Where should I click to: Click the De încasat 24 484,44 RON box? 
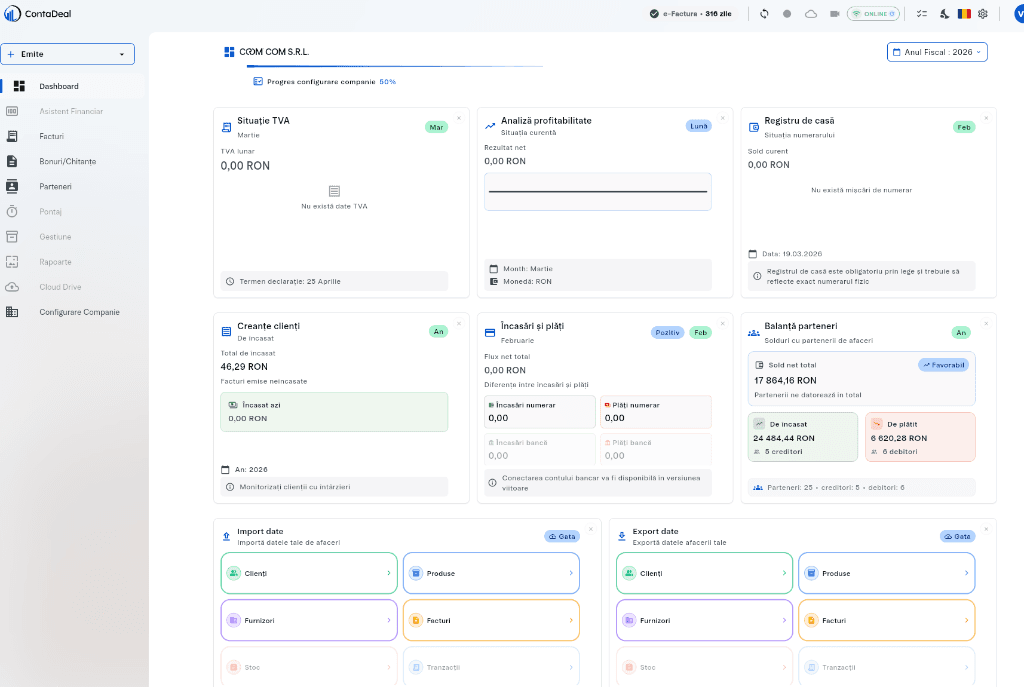coord(803,437)
